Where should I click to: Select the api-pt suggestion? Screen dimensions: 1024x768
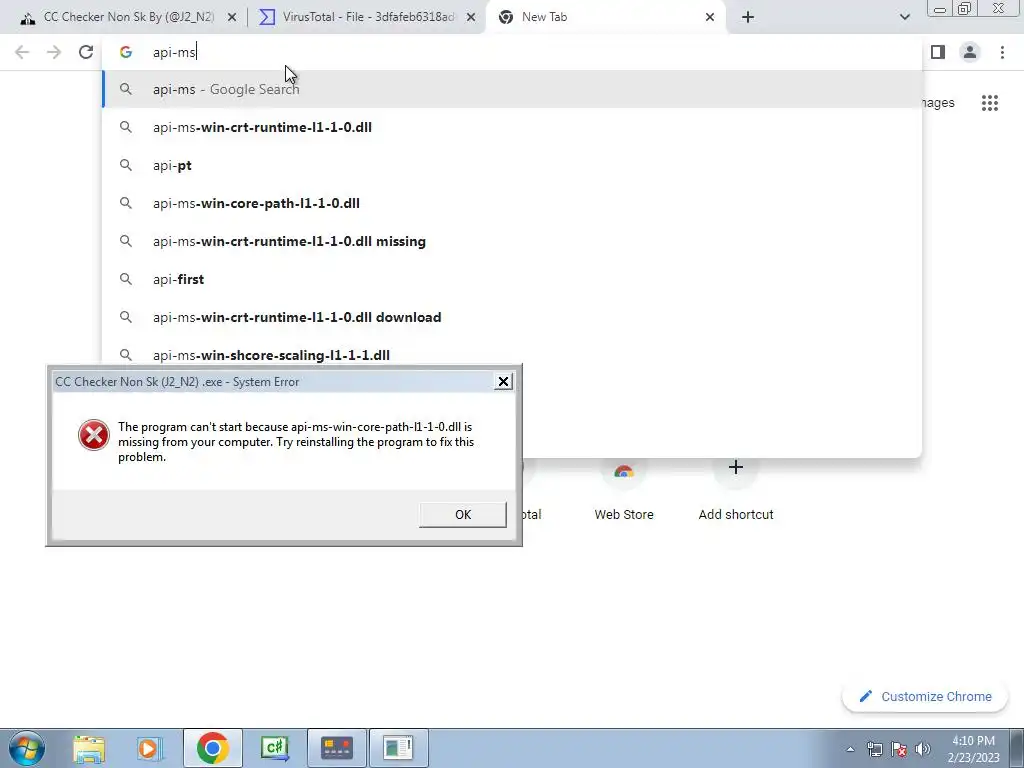coord(511,165)
